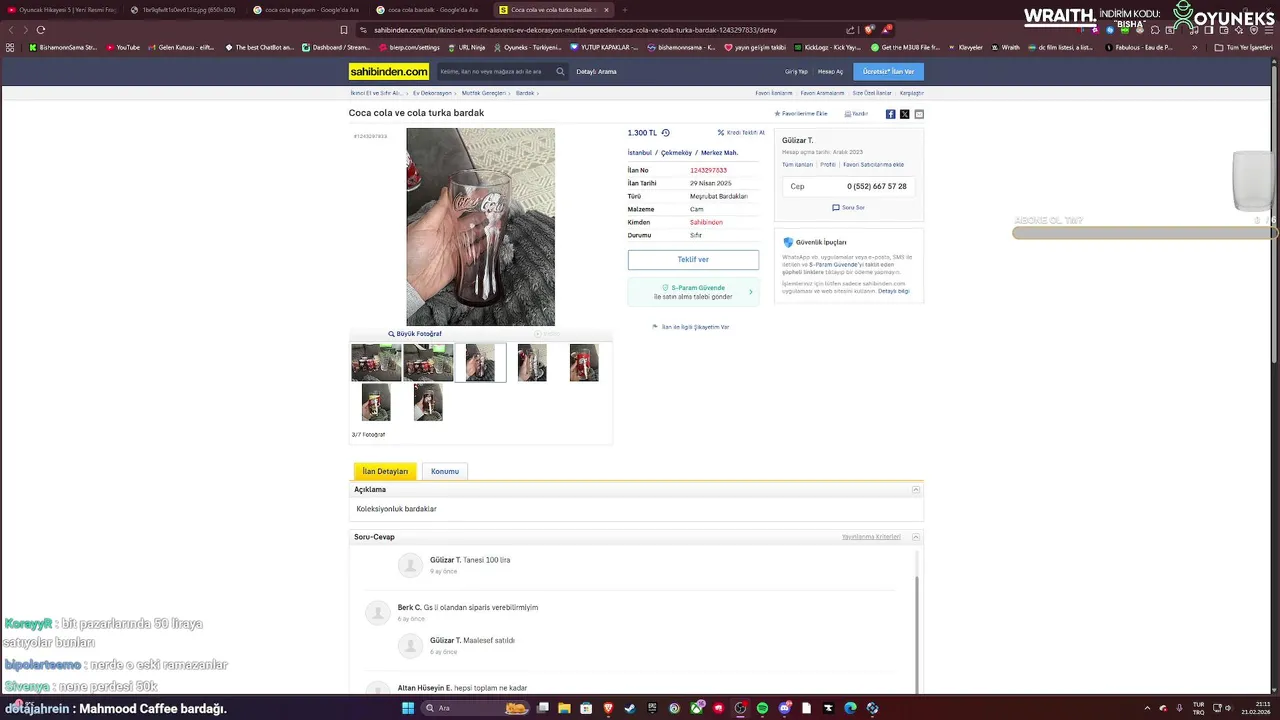Open Spotify from the taskbar

tap(762, 708)
